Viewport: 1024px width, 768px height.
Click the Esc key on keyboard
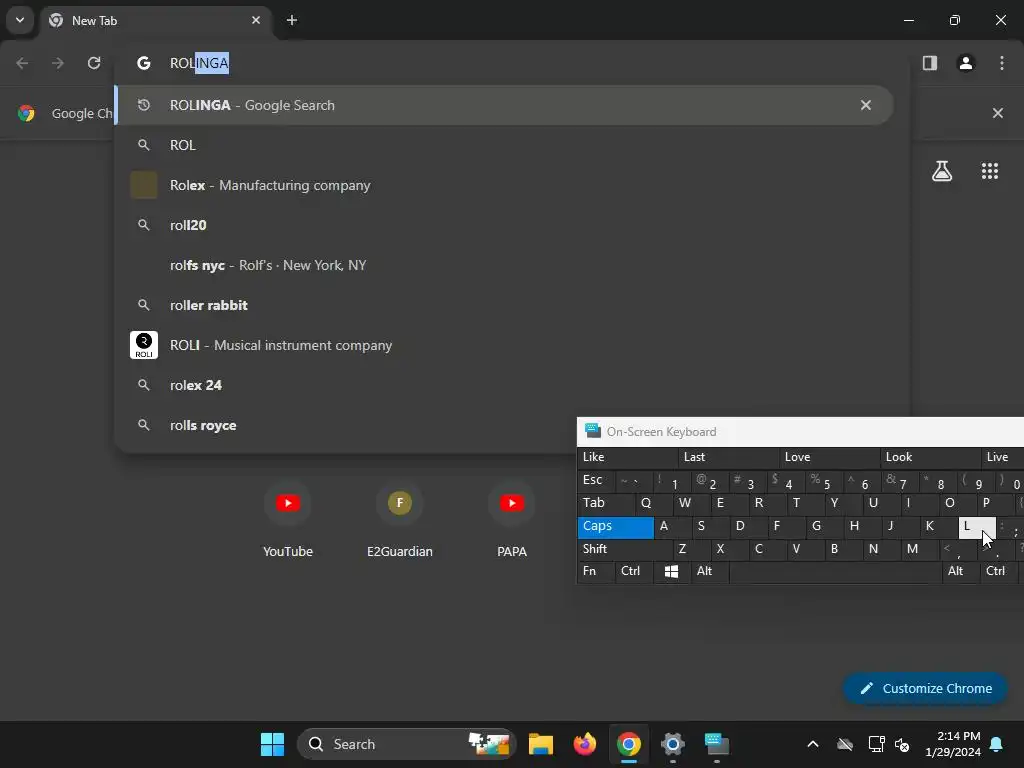[x=596, y=481]
